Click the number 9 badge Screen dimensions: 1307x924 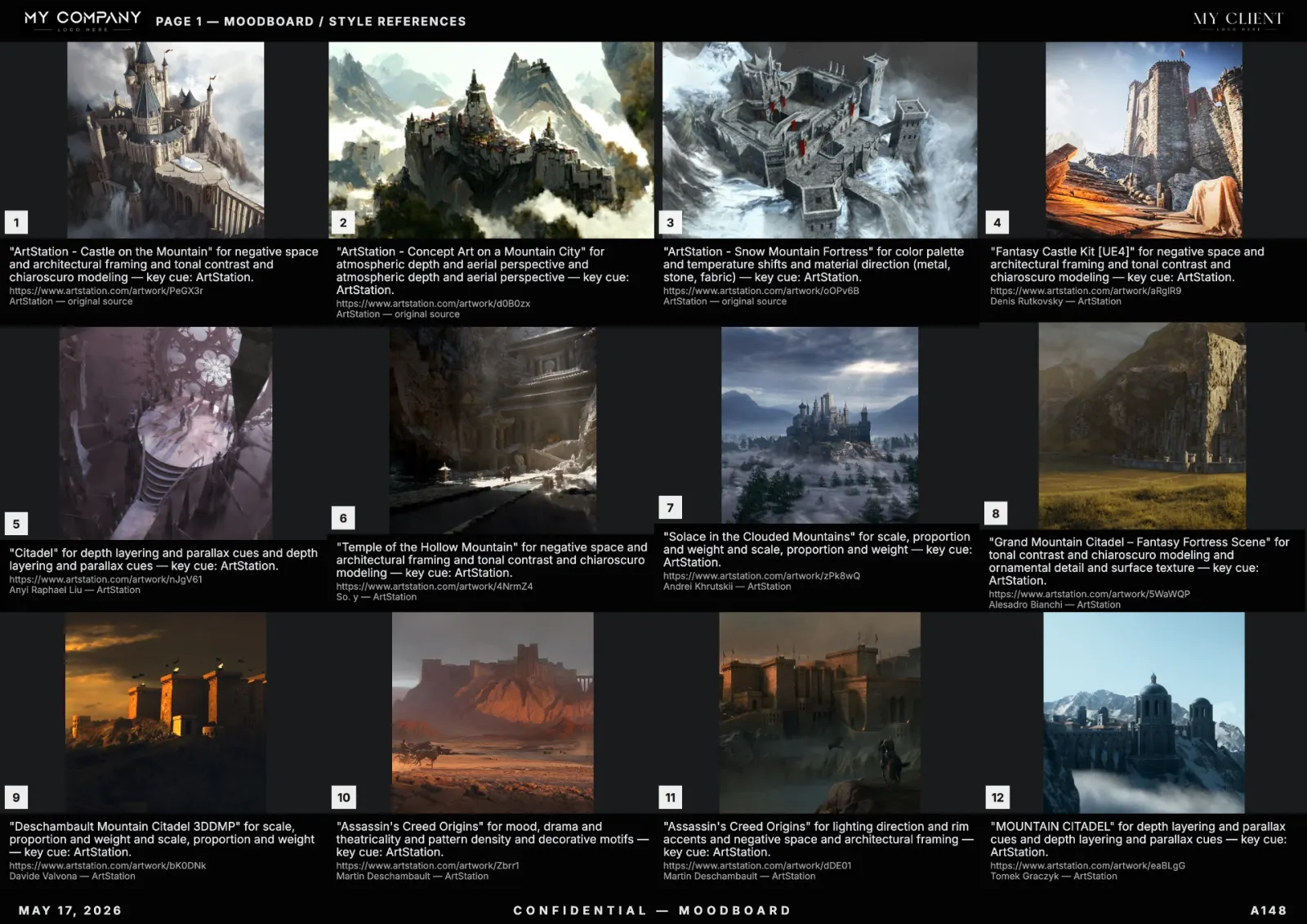coord(16,797)
